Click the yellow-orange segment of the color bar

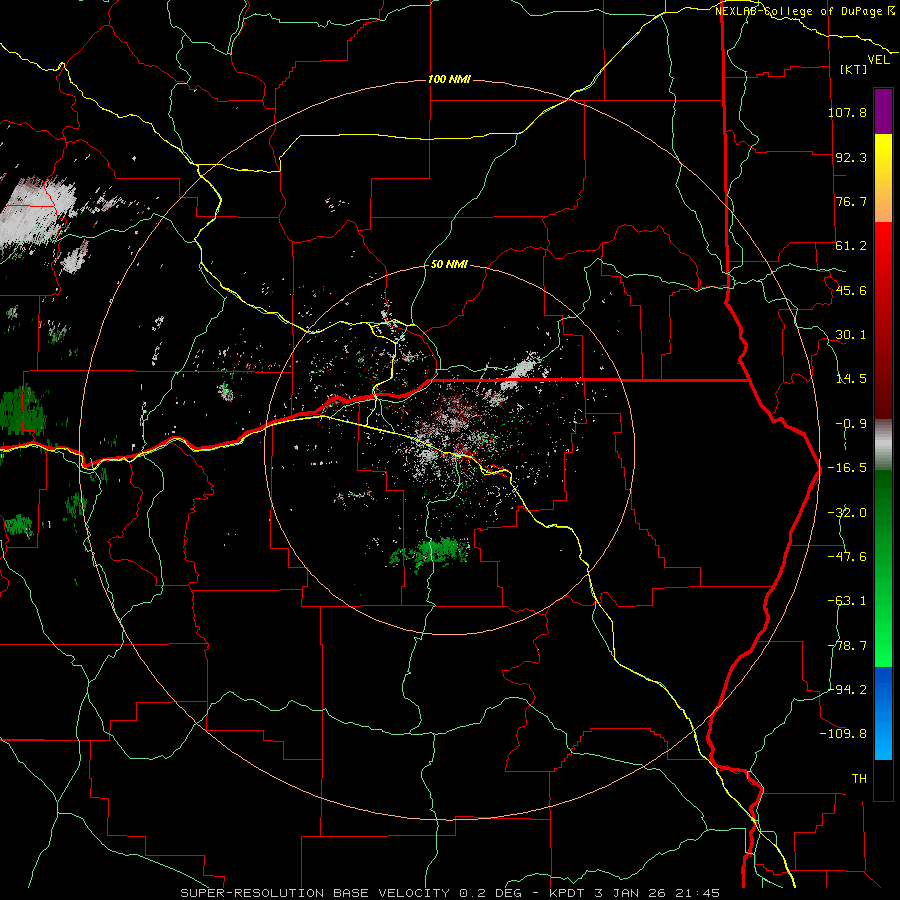click(x=883, y=178)
